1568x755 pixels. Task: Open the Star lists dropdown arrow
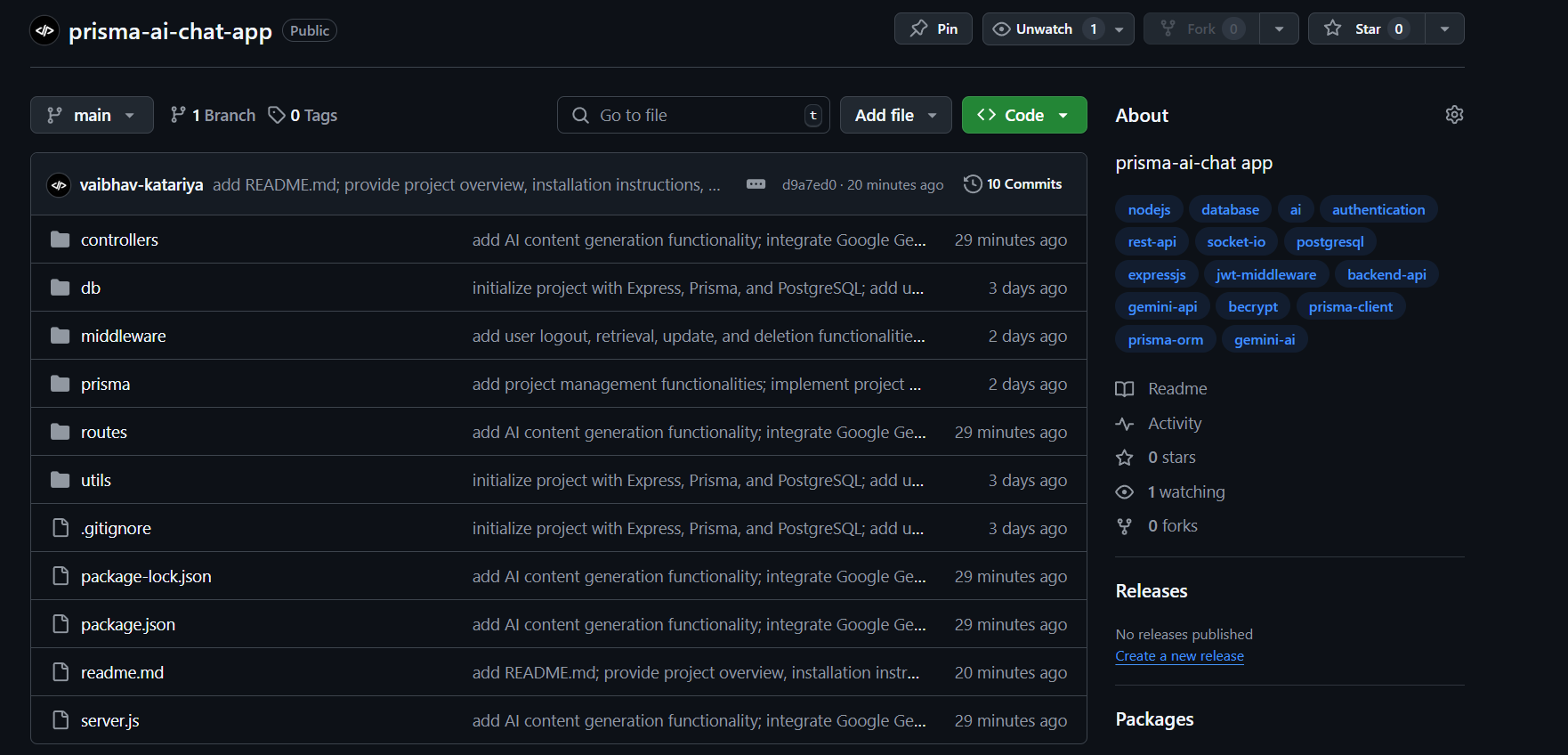pyautogui.click(x=1444, y=28)
